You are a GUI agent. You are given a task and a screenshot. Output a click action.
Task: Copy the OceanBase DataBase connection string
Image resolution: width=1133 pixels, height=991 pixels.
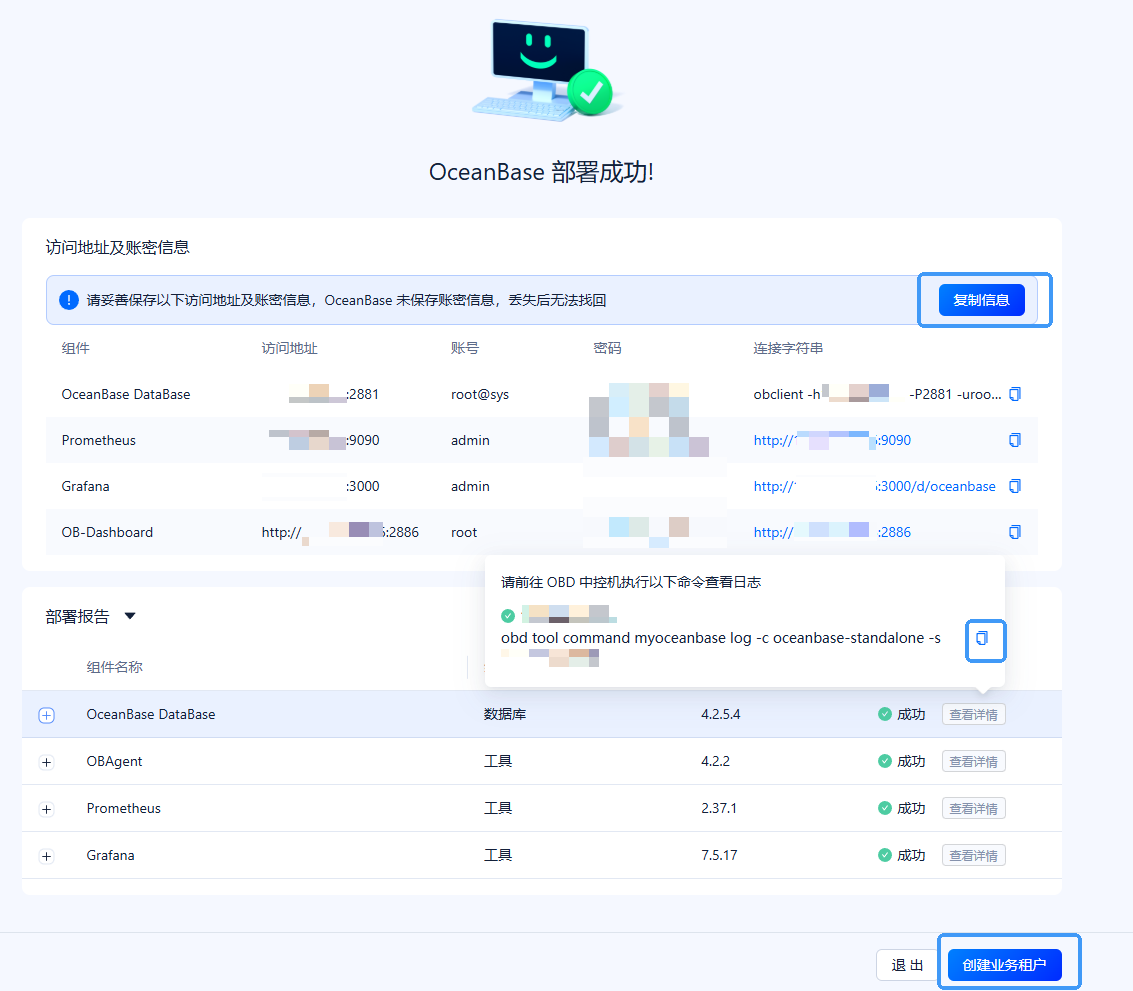tap(1014, 394)
